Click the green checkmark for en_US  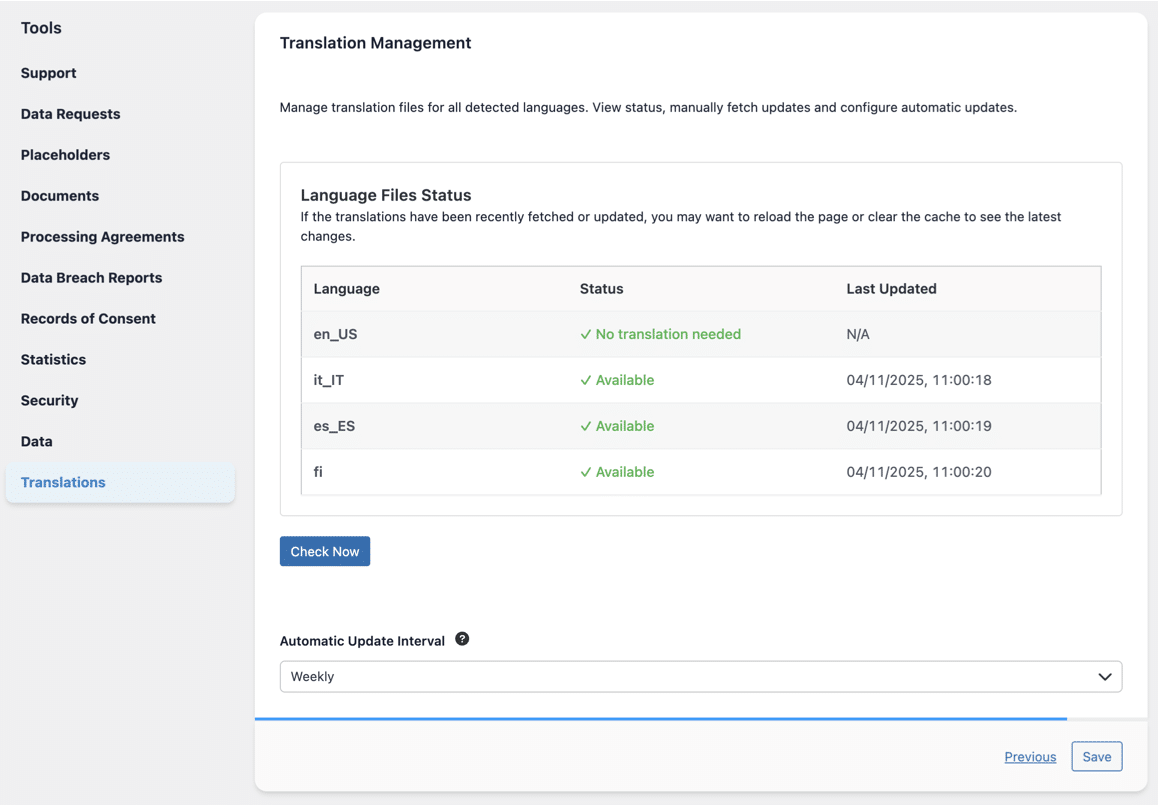point(586,335)
